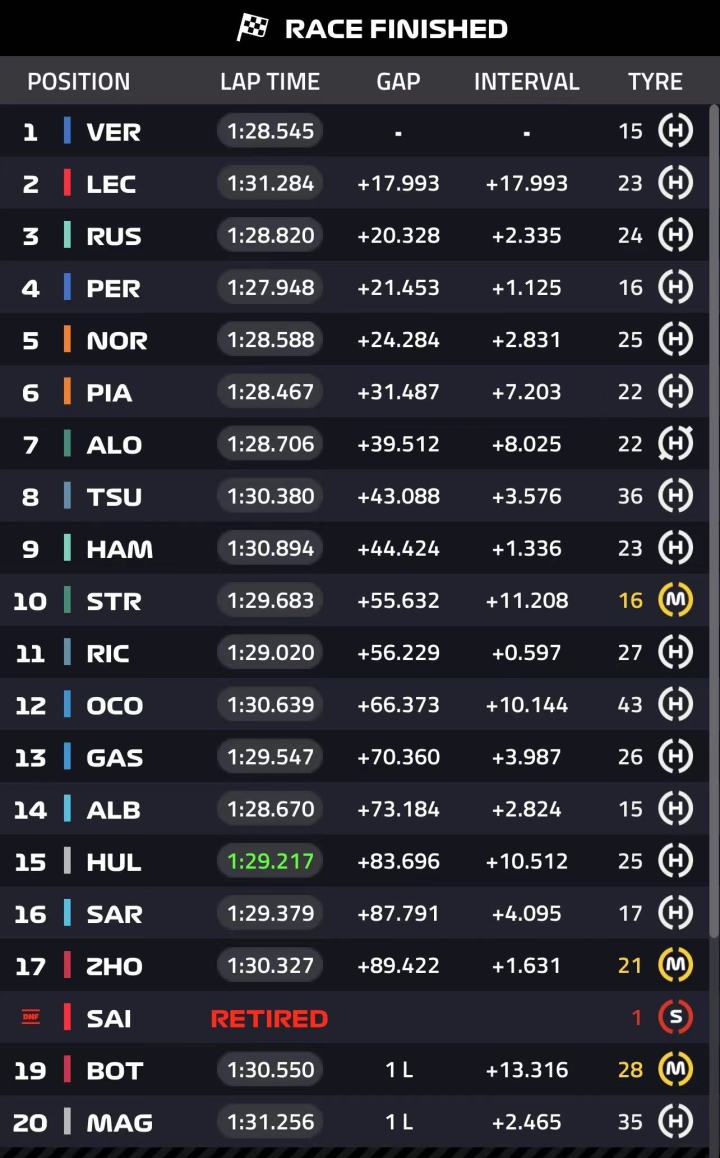Click the red RETIRED label for SAI
The width and height of the screenshot is (720, 1158).
click(269, 1018)
